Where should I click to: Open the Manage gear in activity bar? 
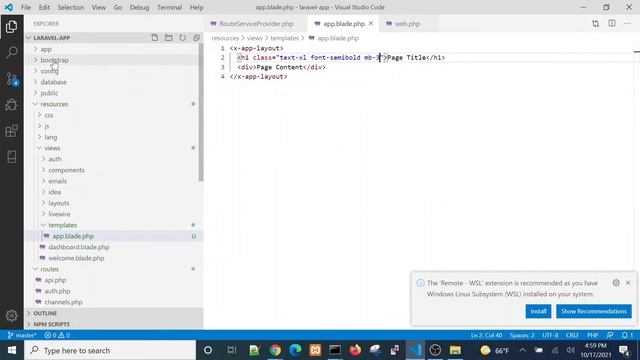tap(11, 315)
